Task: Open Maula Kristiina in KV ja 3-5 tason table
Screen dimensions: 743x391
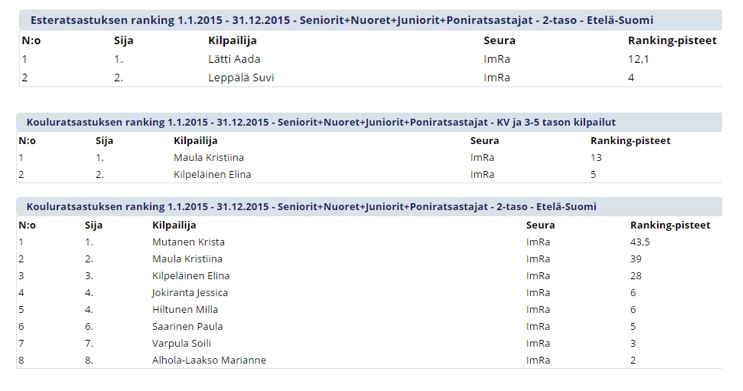Action: pyautogui.click(x=208, y=157)
